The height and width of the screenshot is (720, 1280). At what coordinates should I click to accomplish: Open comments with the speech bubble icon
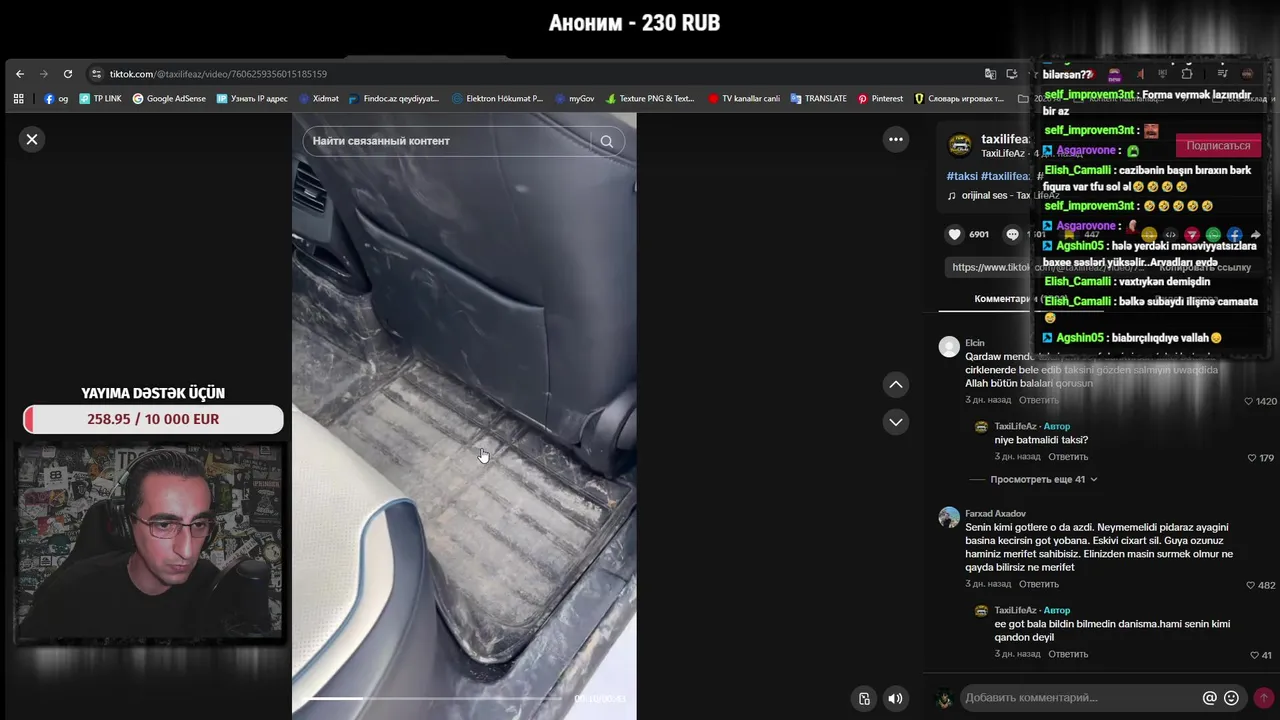1013,234
